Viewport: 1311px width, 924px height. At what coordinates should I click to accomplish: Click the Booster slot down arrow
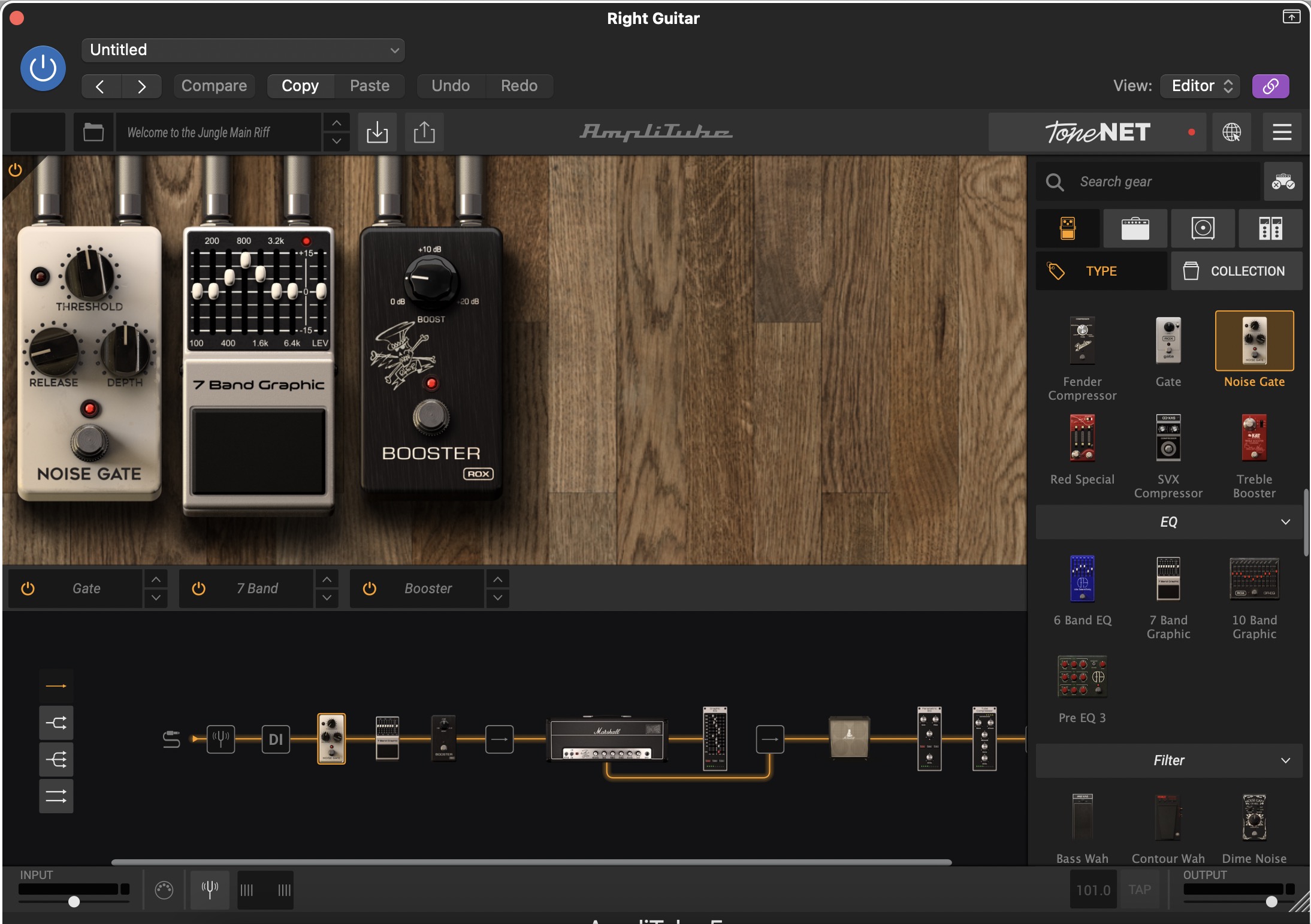pos(497,597)
